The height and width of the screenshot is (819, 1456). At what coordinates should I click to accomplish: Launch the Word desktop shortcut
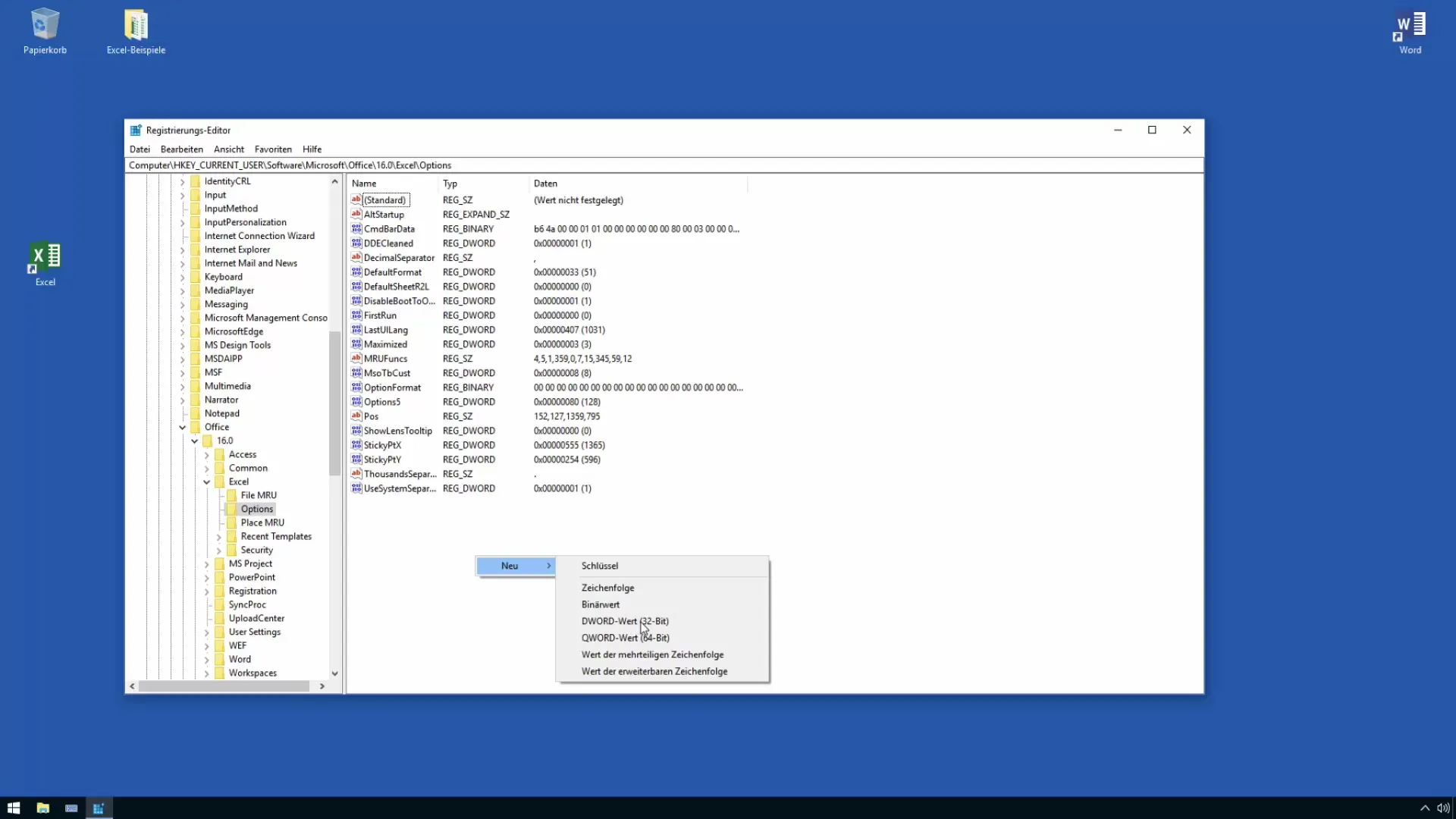tap(1410, 32)
